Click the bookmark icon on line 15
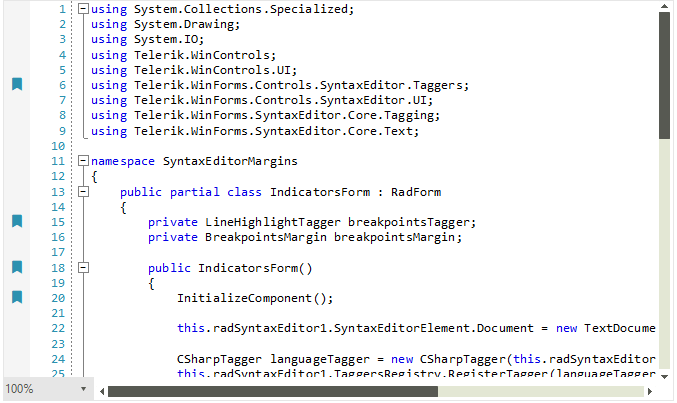Viewport: 677px width, 403px height. point(17,221)
